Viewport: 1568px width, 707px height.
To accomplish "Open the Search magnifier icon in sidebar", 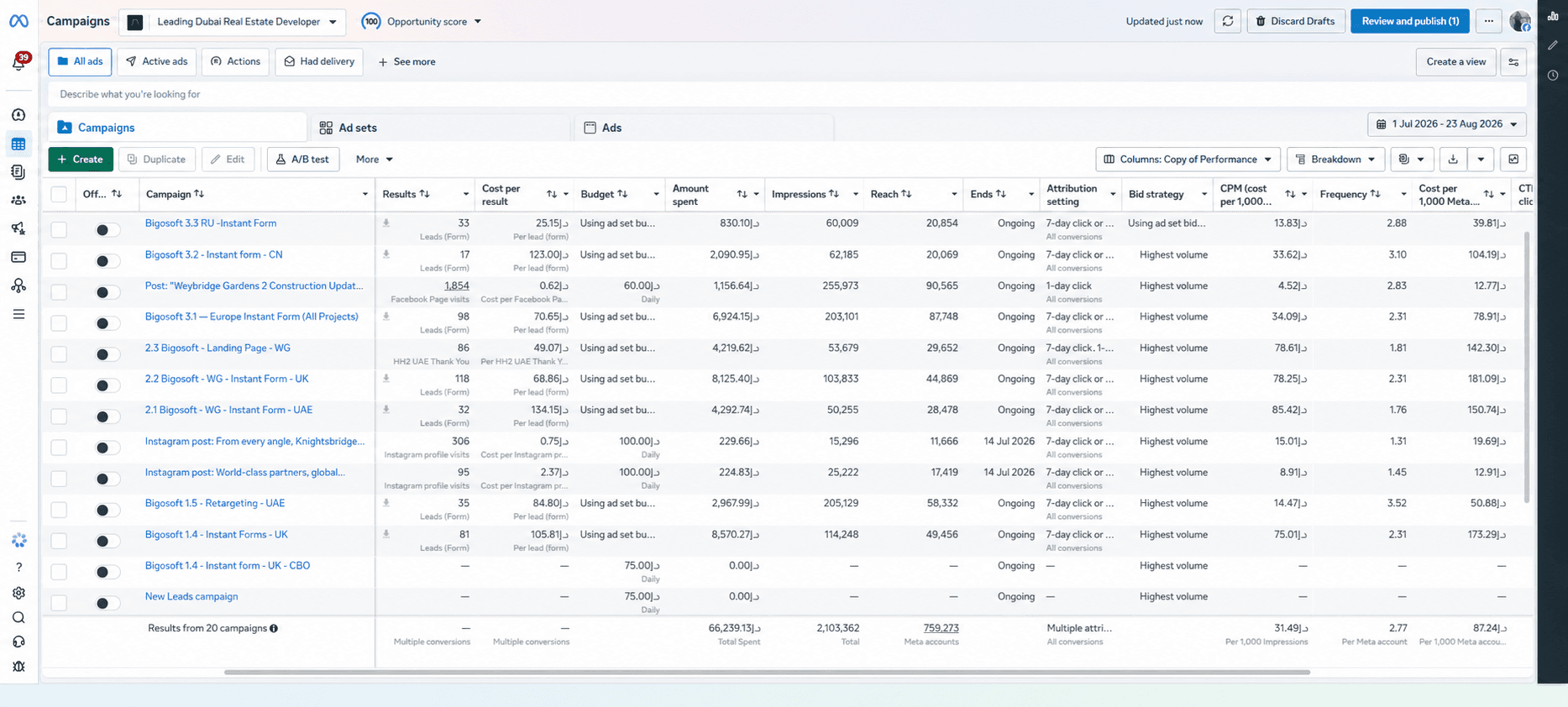I will 18,618.
